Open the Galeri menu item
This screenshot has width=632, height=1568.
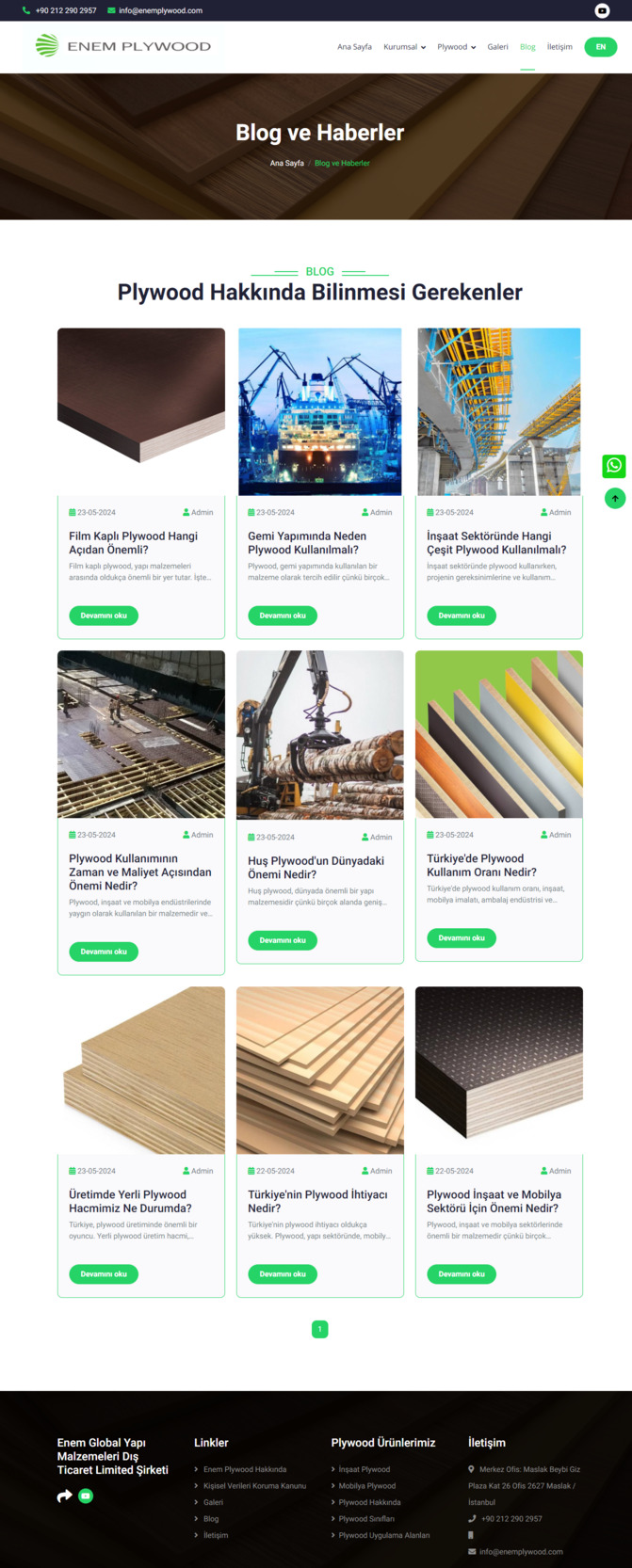pos(497,47)
